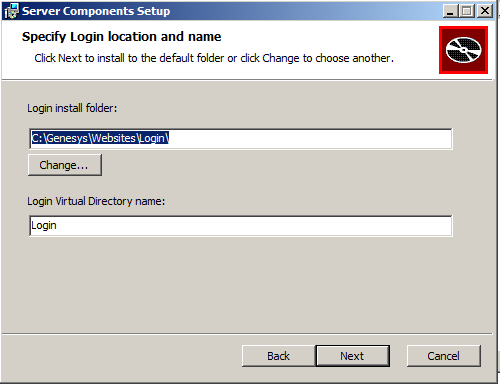This screenshot has height=384, width=500.
Task: Click the 'Login install folder:' label
Action: [72, 108]
